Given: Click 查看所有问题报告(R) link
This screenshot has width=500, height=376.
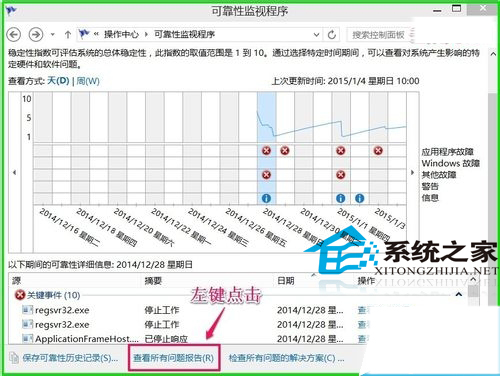Looking at the screenshot, I should point(174,358).
